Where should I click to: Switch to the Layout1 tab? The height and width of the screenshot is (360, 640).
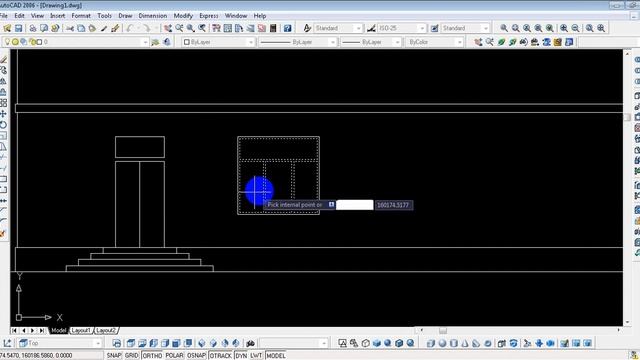click(81, 330)
